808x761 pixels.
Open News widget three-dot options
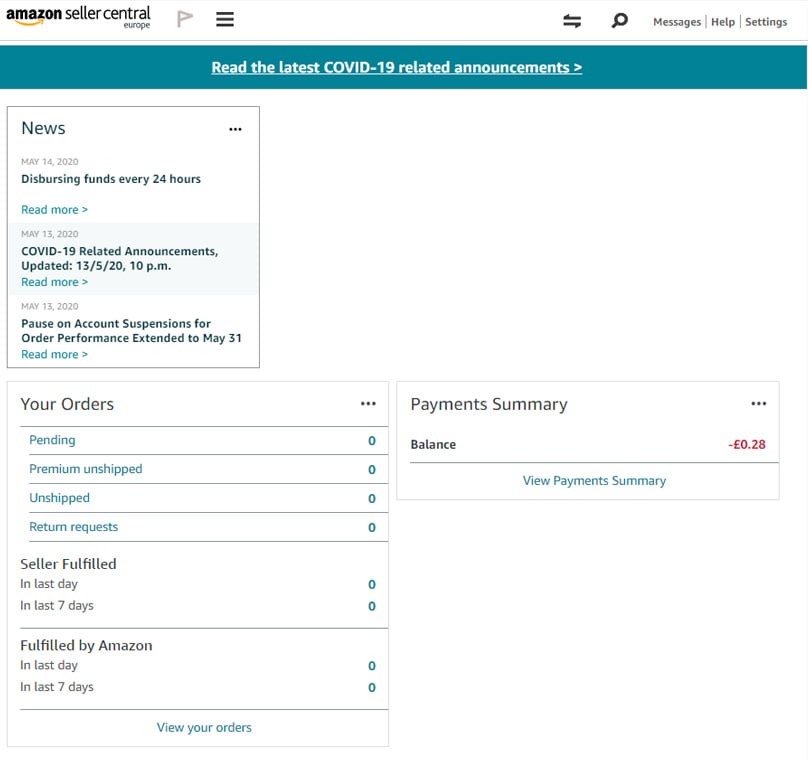pos(235,129)
